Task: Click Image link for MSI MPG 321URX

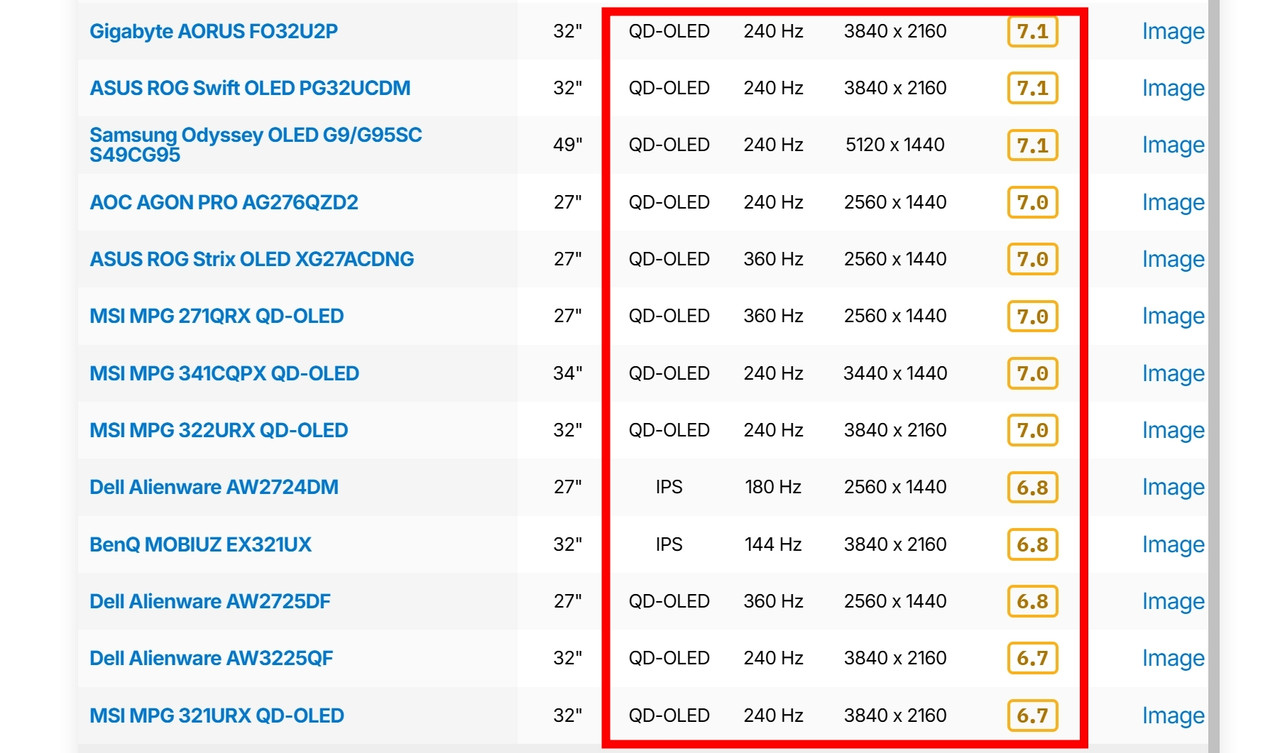Action: point(1173,715)
